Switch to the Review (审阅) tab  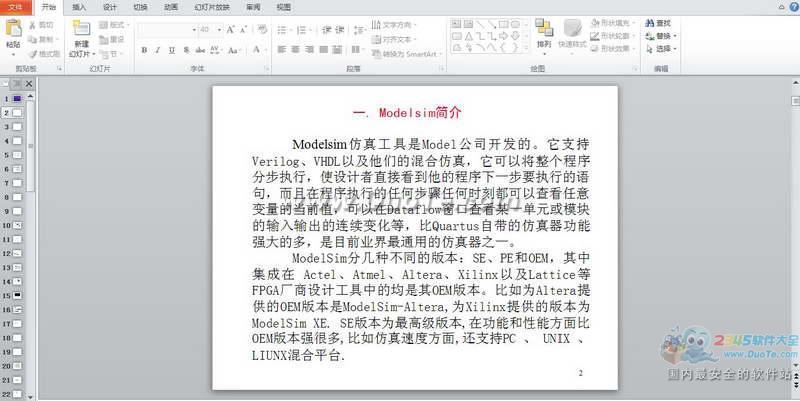coord(253,7)
